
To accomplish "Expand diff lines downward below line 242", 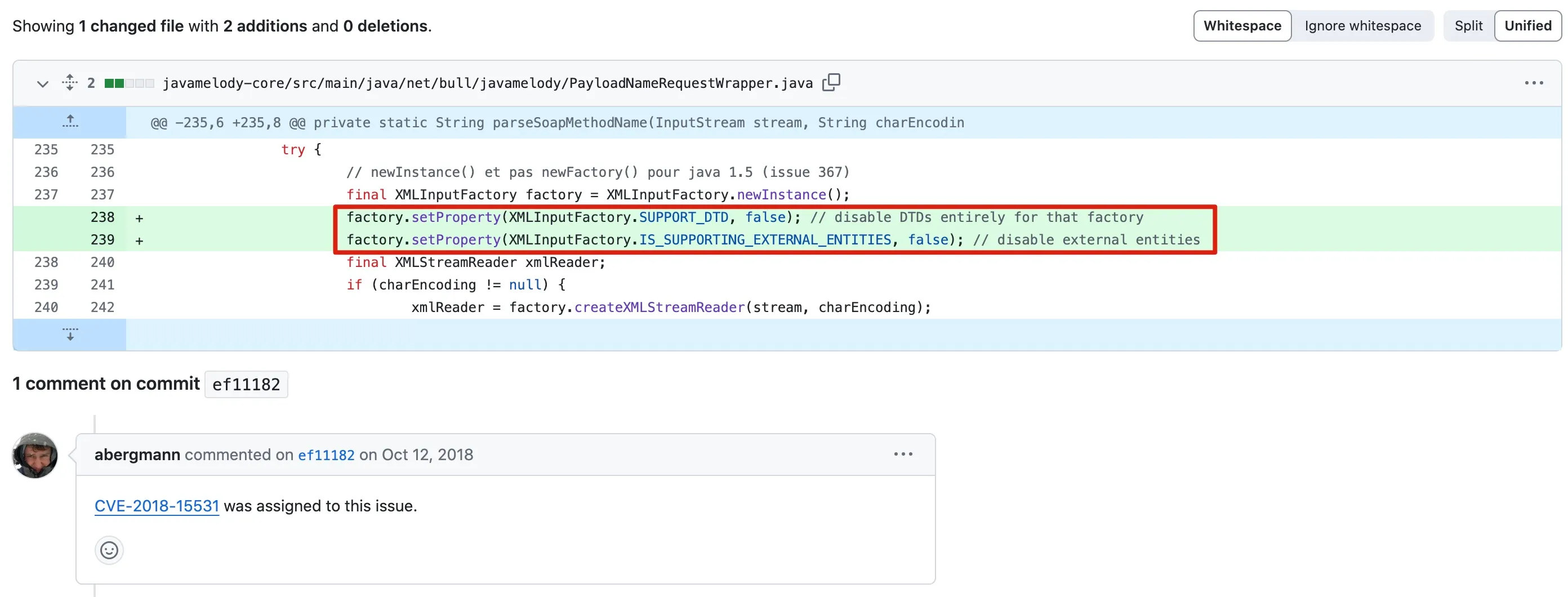I will pyautogui.click(x=70, y=334).
